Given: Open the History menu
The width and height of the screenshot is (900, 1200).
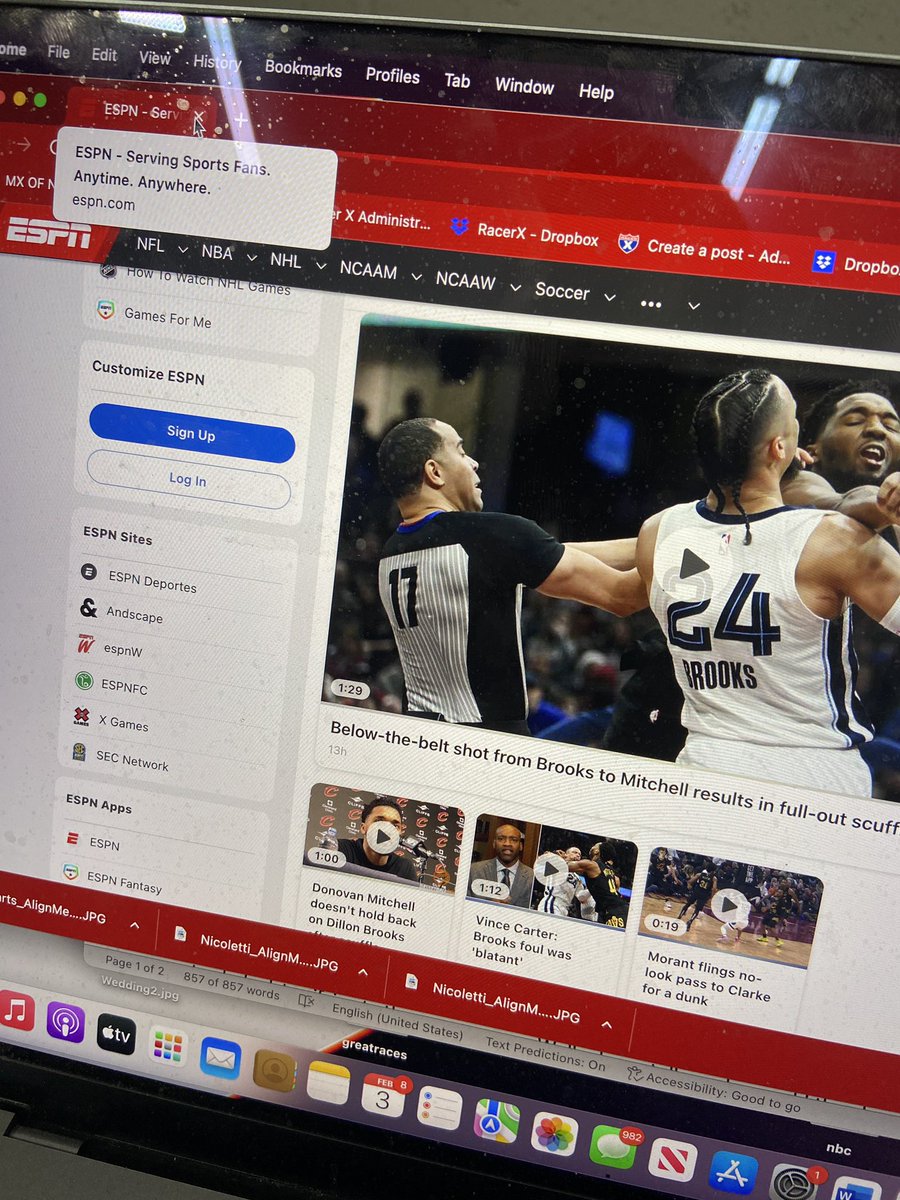Looking at the screenshot, I should point(217,62).
